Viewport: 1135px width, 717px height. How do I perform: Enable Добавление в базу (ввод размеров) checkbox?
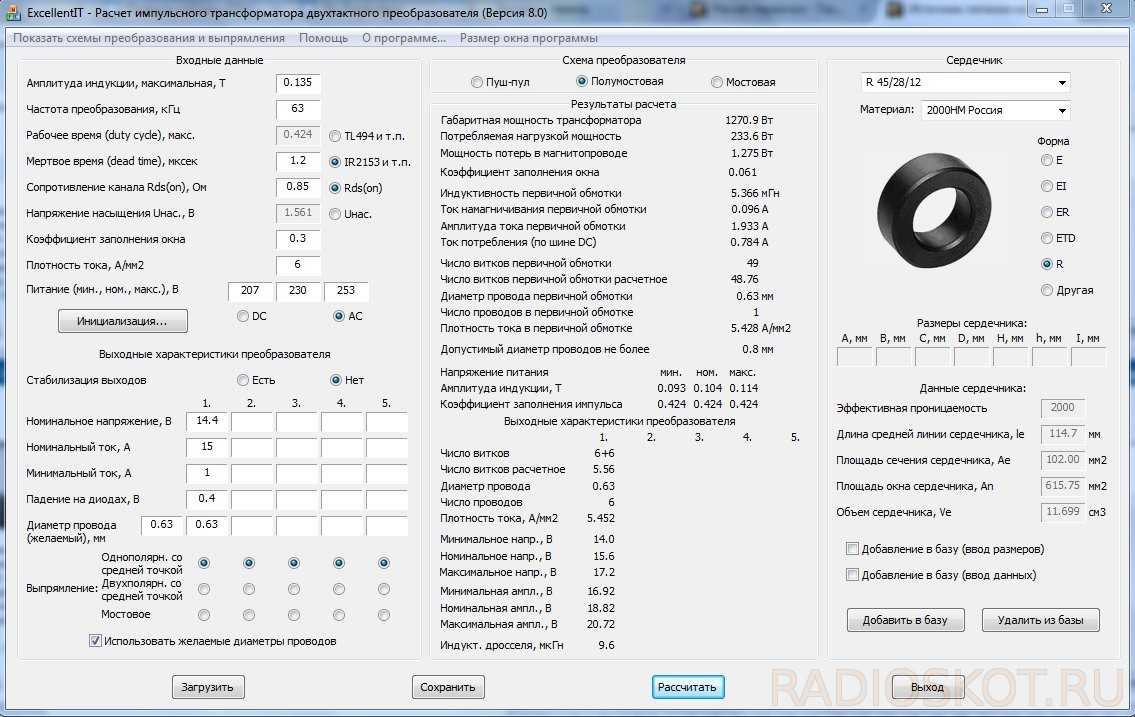click(852, 549)
